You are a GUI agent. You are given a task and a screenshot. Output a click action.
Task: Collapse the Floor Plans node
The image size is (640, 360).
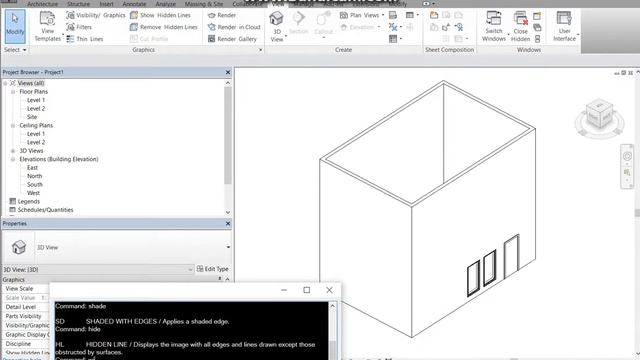(13, 92)
